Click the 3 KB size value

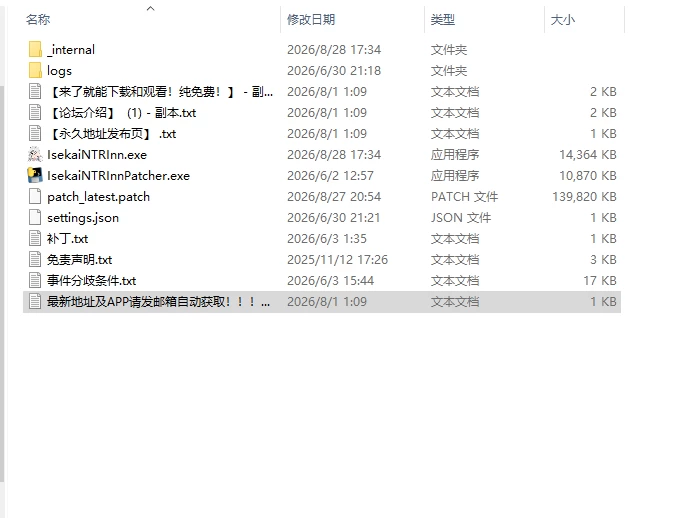[x=603, y=259]
